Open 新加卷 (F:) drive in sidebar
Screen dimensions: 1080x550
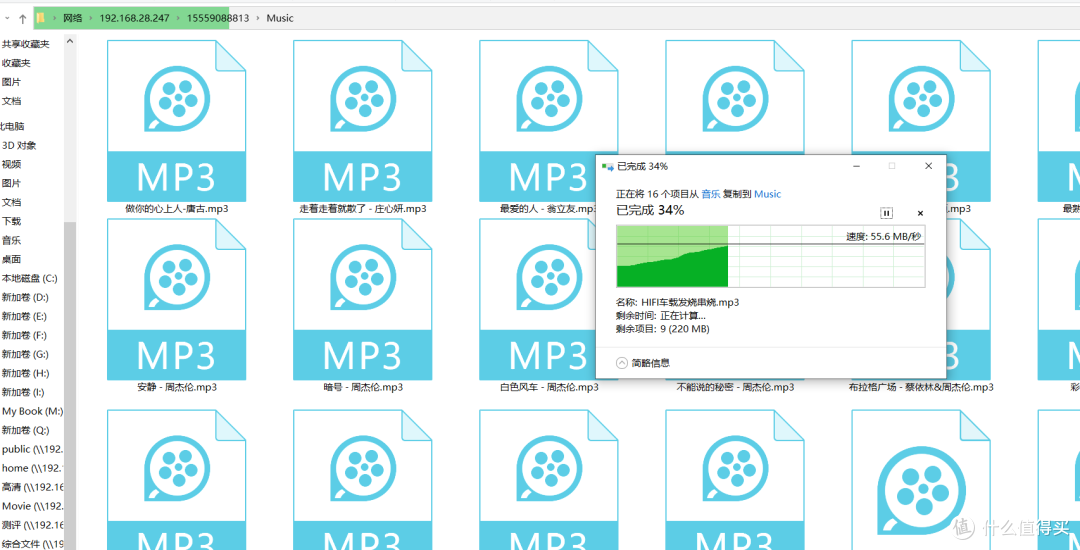(x=25, y=335)
